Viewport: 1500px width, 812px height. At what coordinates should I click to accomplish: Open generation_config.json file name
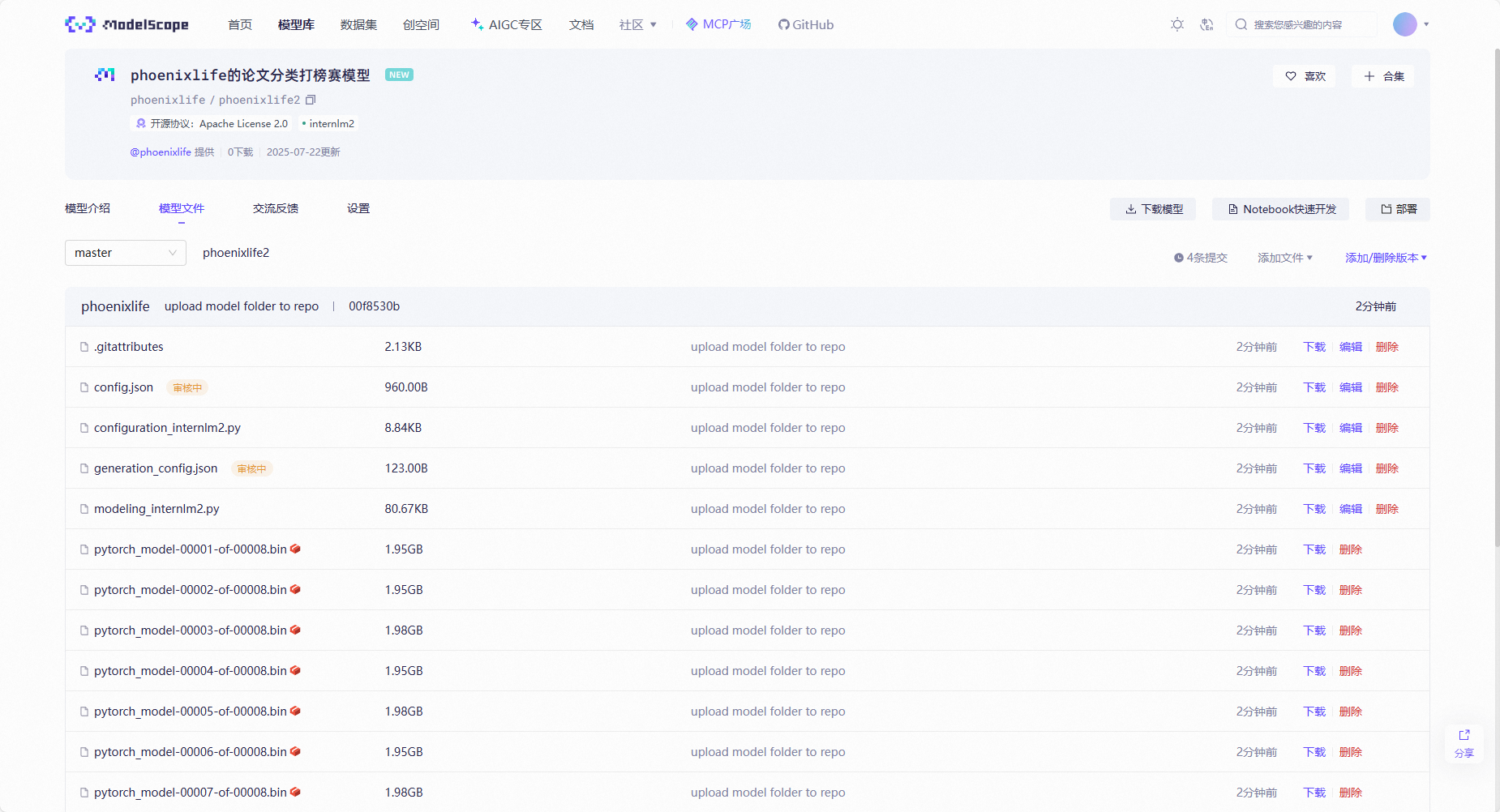[156, 468]
